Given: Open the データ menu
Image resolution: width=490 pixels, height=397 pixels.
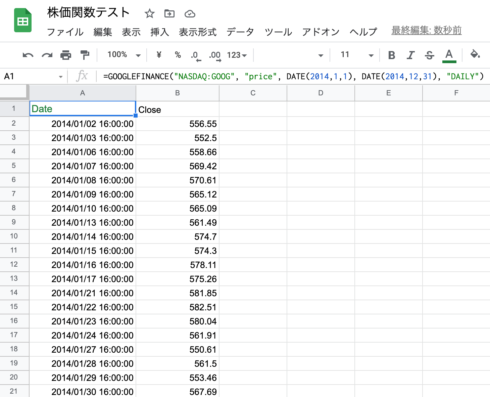Looking at the screenshot, I should click(x=240, y=32).
